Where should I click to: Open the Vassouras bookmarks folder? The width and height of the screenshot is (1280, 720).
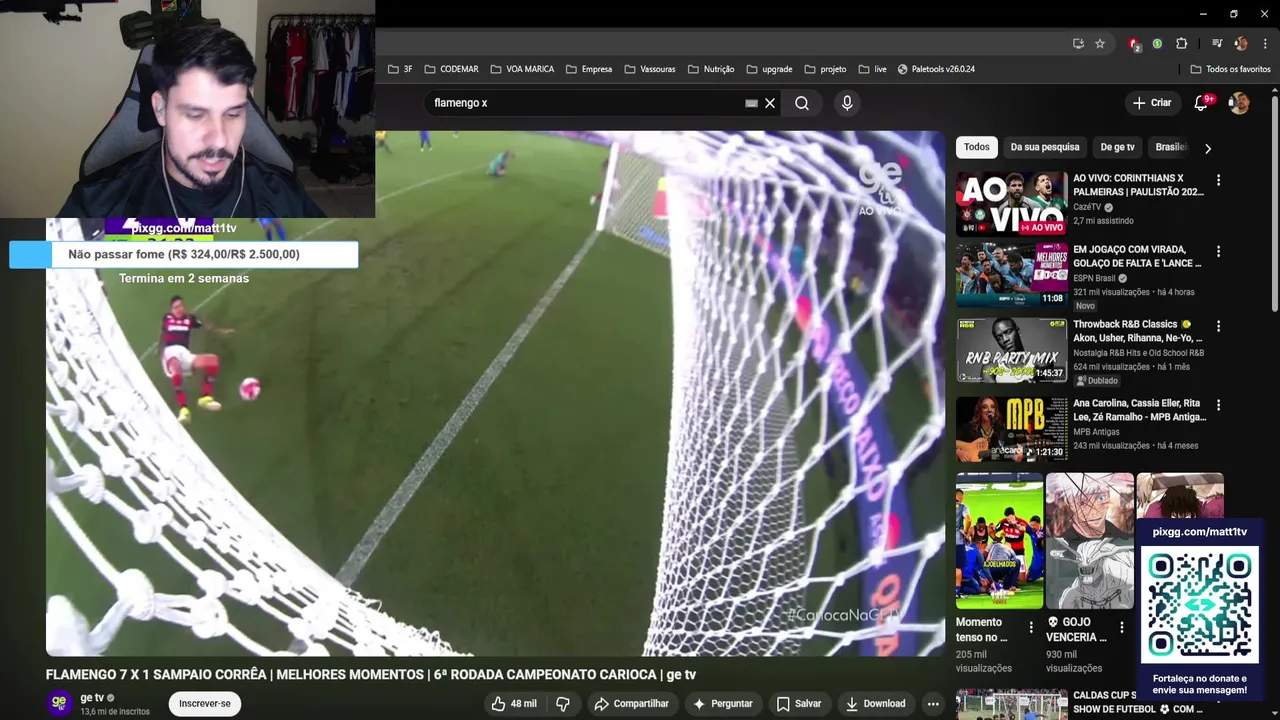coord(650,69)
